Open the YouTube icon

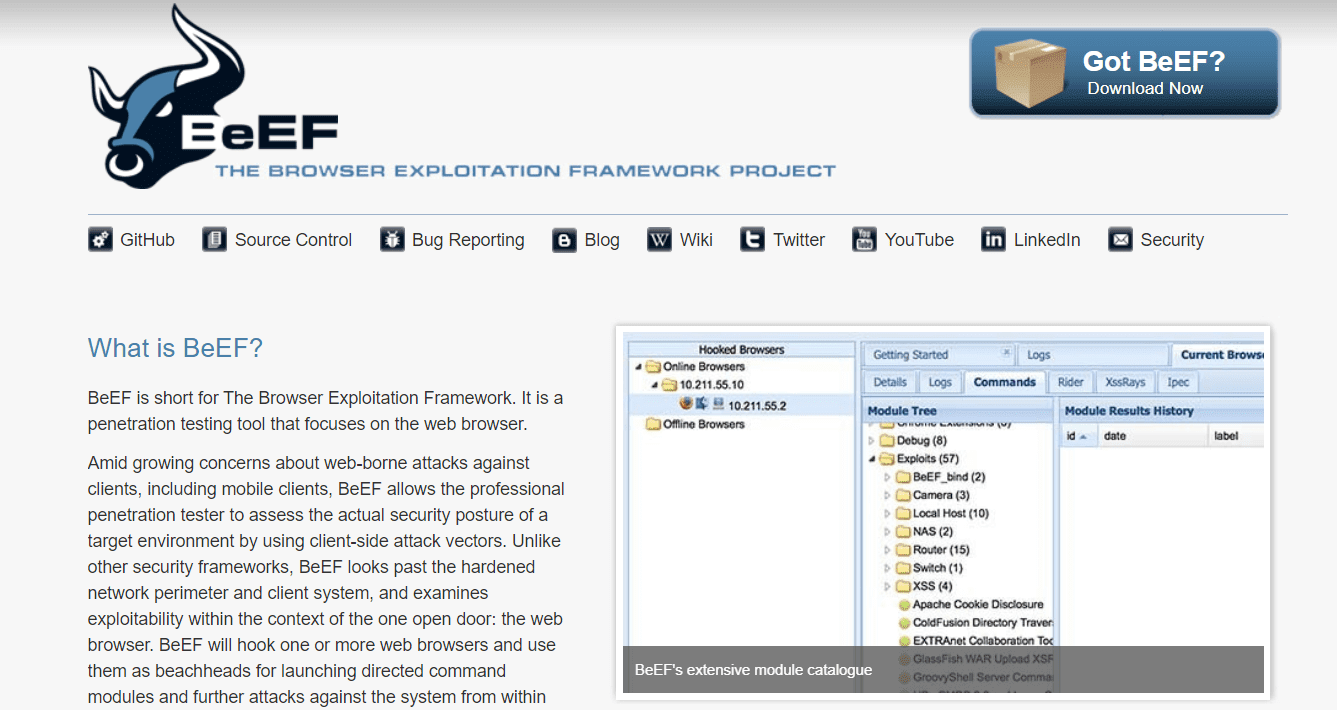point(864,240)
